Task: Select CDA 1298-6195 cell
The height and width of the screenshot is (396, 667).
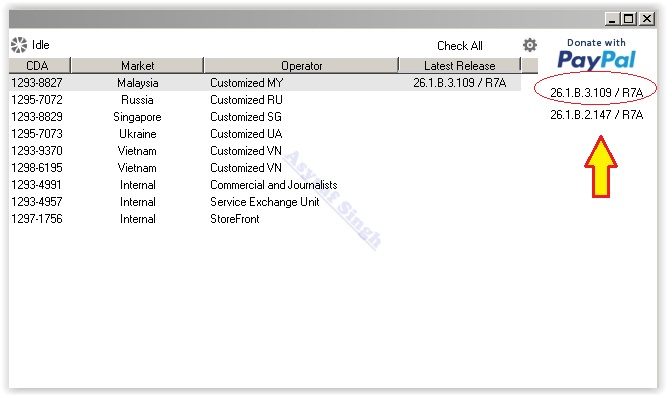Action: tap(37, 168)
